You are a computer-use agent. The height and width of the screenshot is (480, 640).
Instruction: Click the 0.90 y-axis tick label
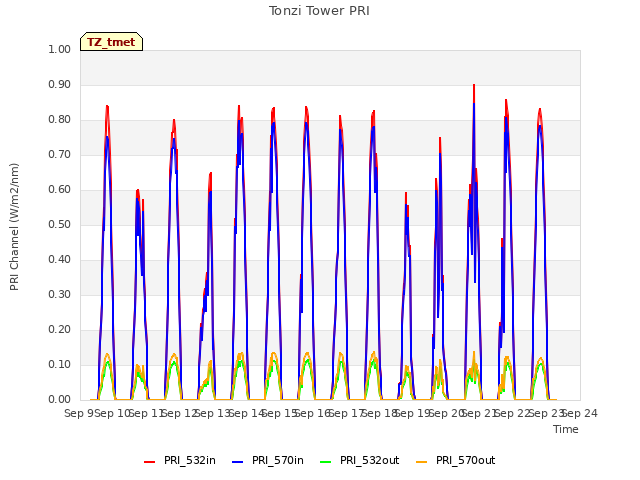60,84
